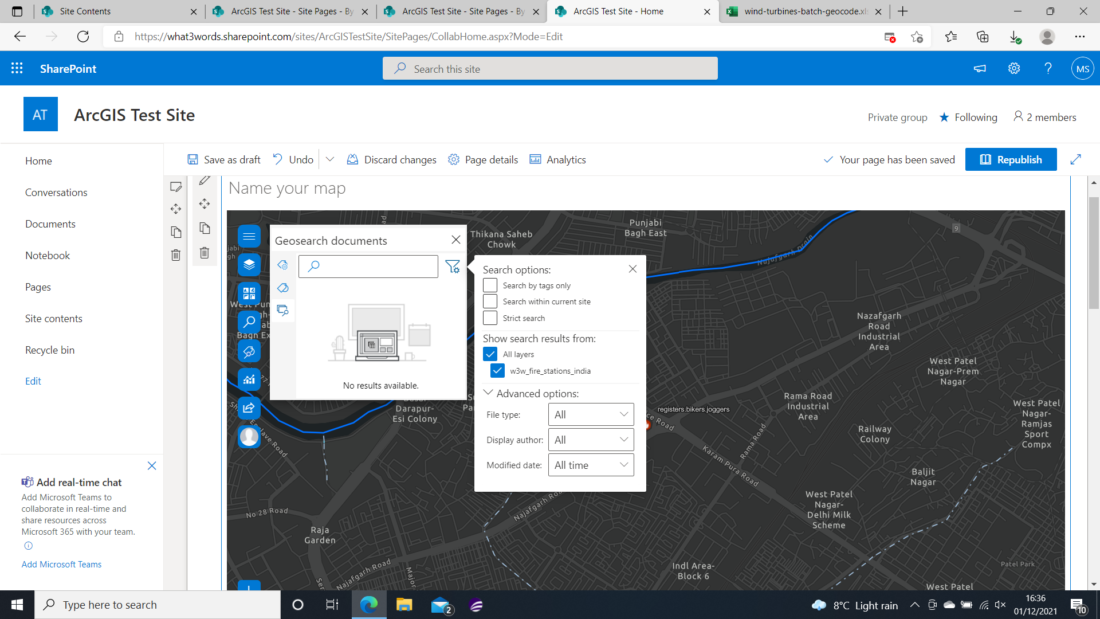Open the map analysis chart tool
Image resolution: width=1100 pixels, height=619 pixels.
tap(249, 380)
